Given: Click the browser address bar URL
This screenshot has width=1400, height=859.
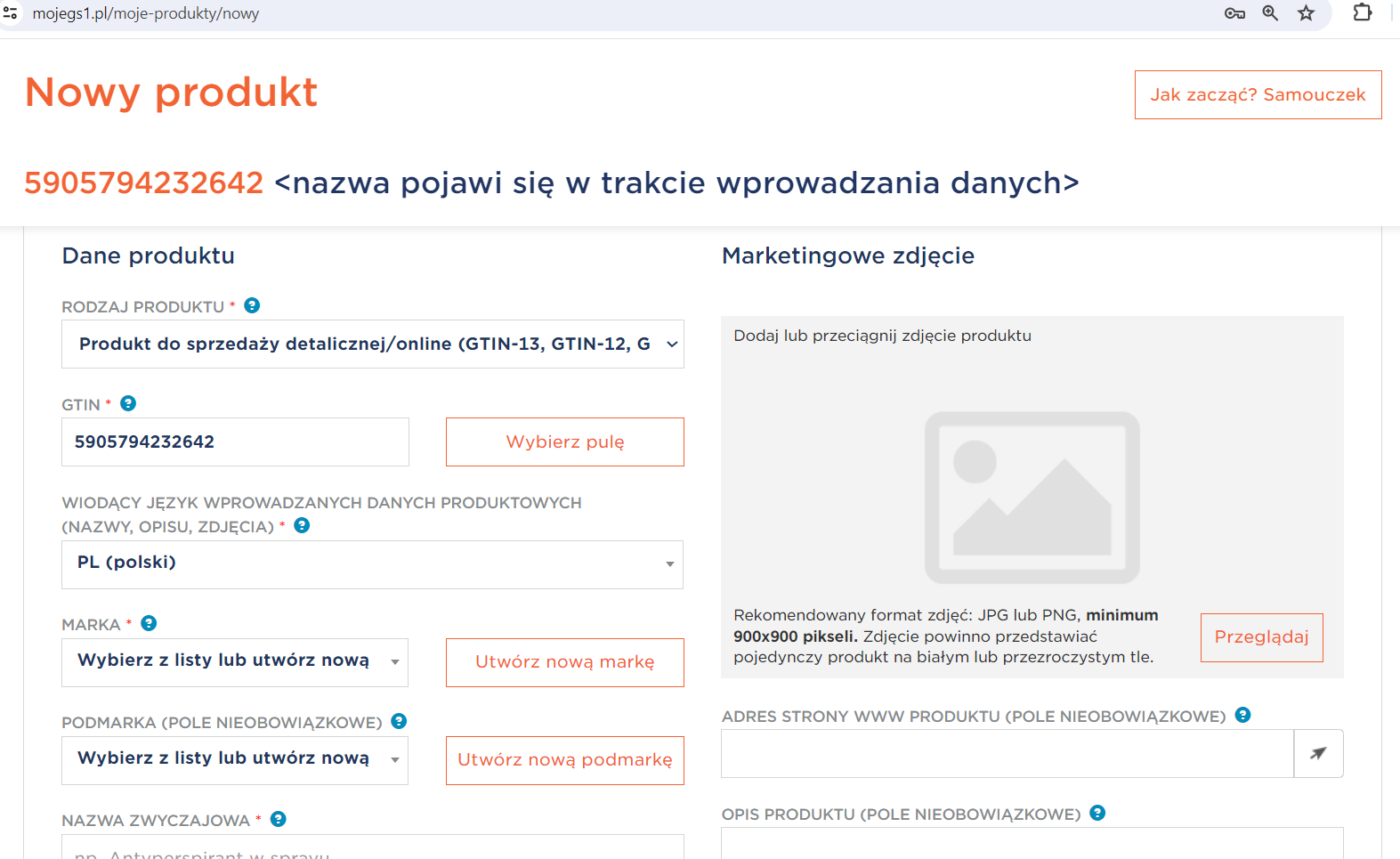Looking at the screenshot, I should [146, 13].
